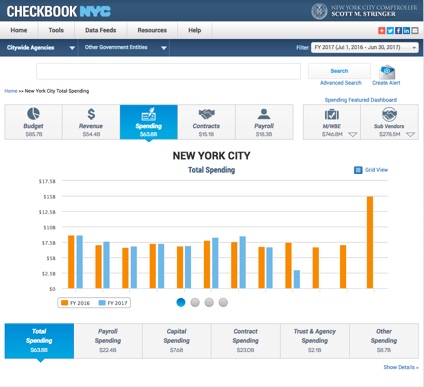Select the third chart carousel dot
Viewport: 424px width, 387px height.
click(x=209, y=302)
